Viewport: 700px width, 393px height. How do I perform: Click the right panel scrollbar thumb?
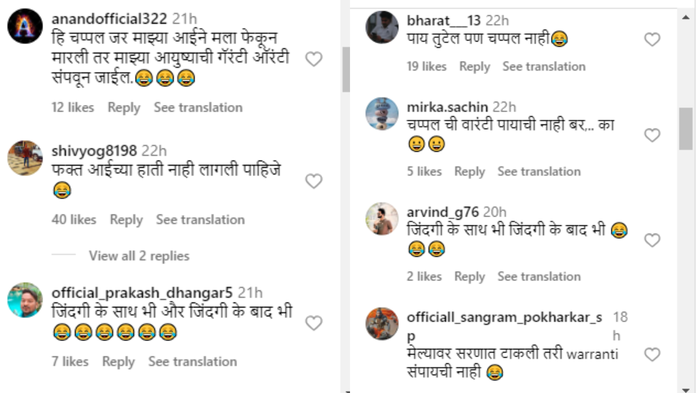[x=686, y=129]
